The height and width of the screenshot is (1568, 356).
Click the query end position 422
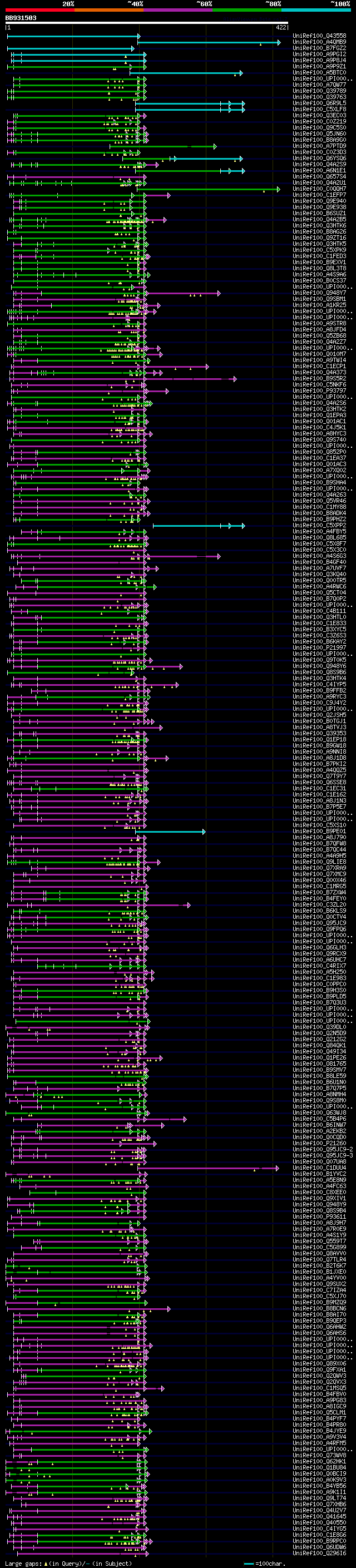[280, 27]
